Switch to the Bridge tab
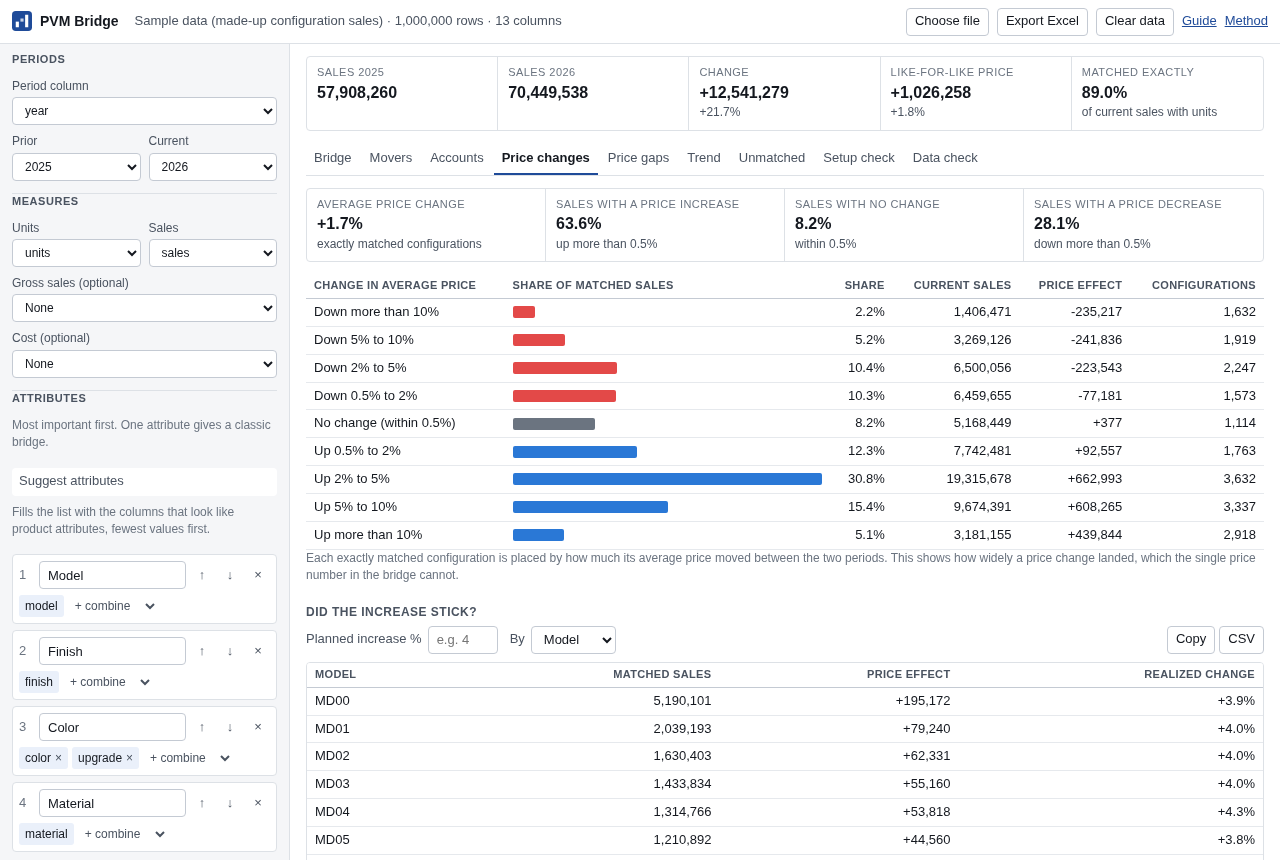1280x860 pixels. click(333, 158)
